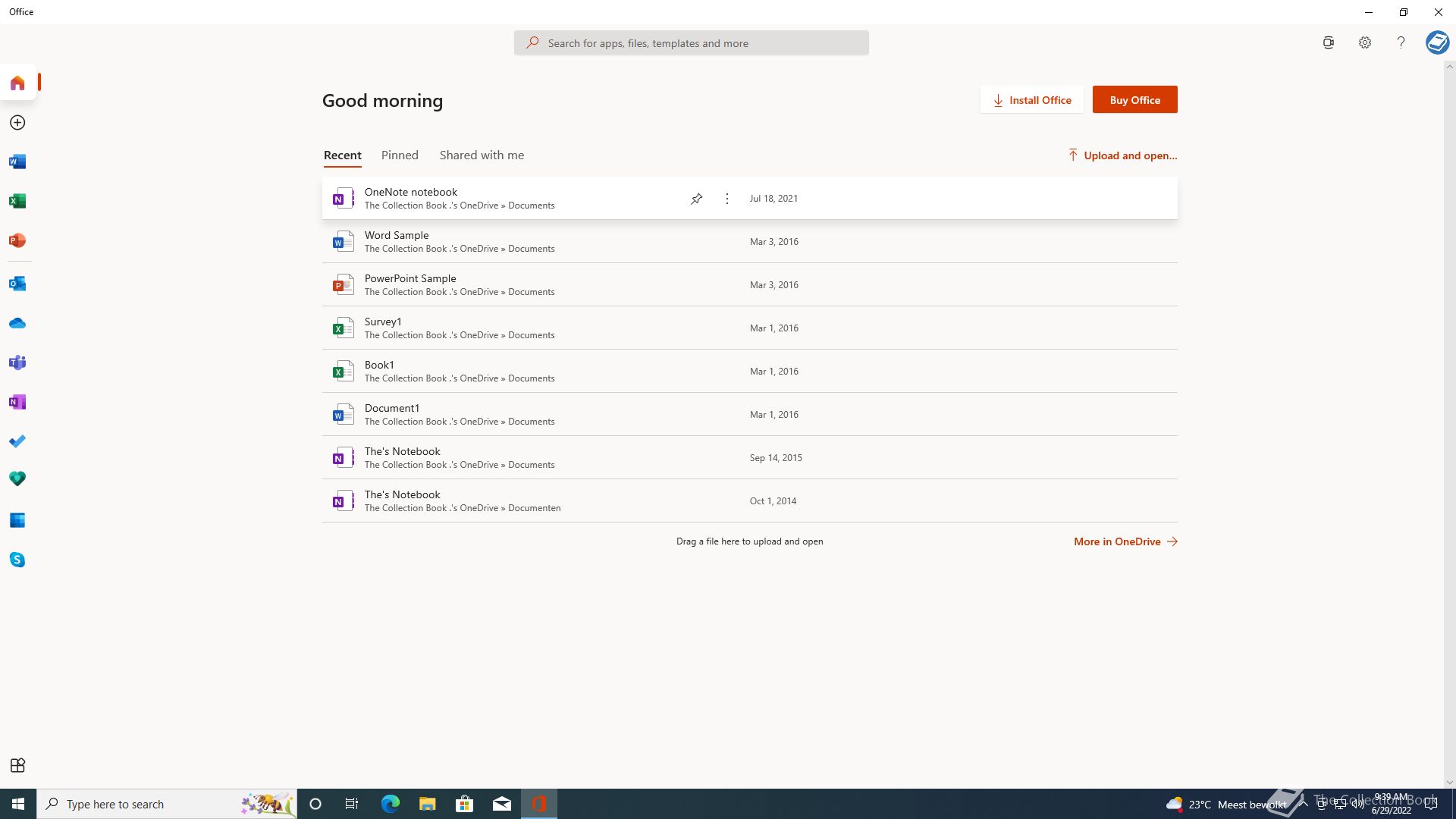Open All apps icon at sidebar bottom

(17, 765)
